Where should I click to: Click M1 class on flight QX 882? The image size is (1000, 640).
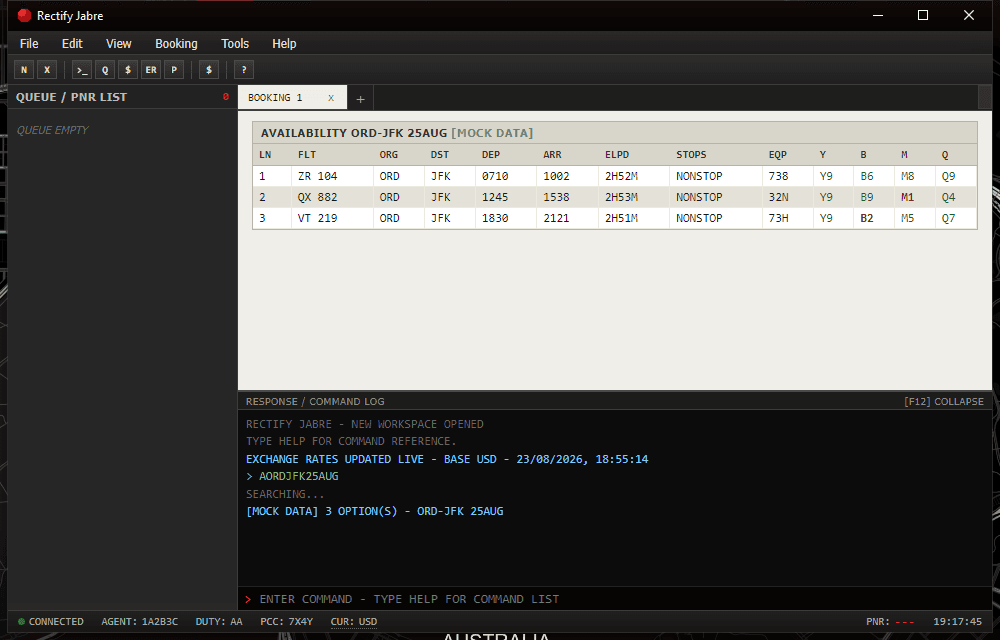click(908, 197)
